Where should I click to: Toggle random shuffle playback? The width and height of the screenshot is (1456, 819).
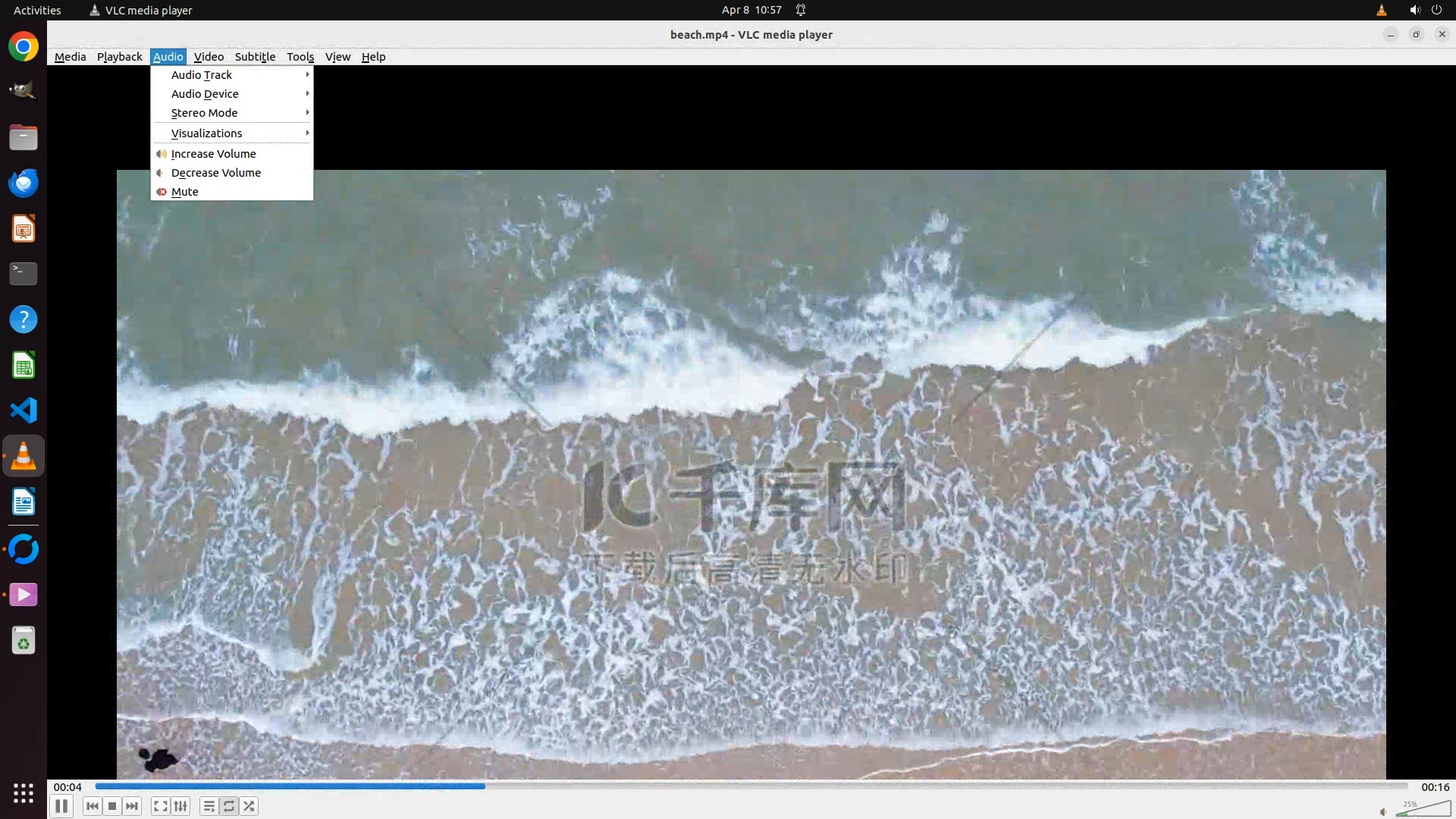tap(249, 806)
